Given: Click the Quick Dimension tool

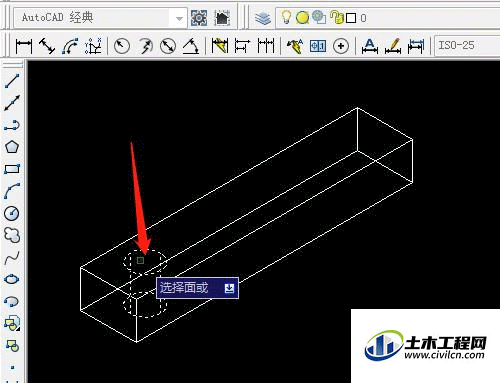Looking at the screenshot, I should point(220,46).
